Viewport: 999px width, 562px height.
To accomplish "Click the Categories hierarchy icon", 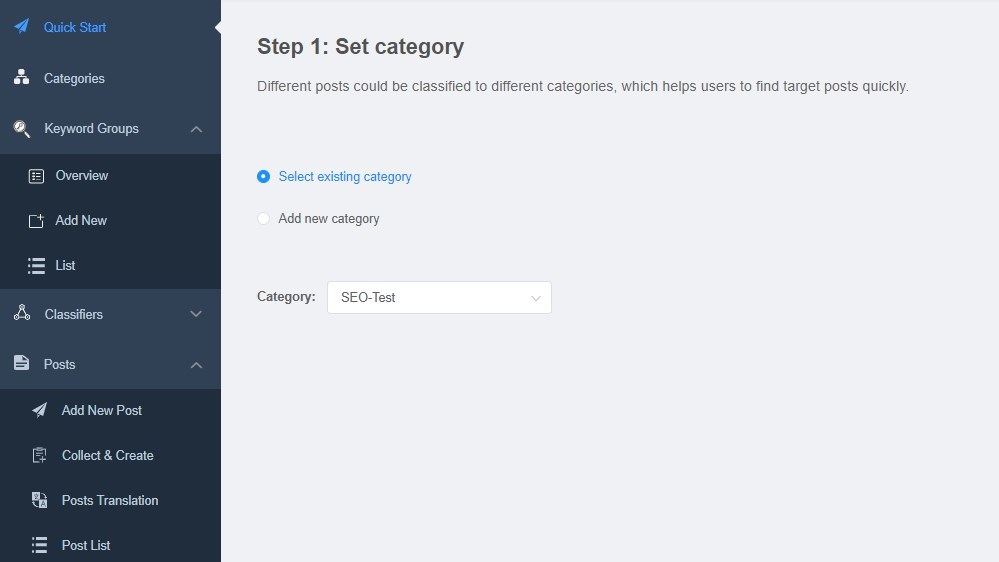I will point(22,77).
